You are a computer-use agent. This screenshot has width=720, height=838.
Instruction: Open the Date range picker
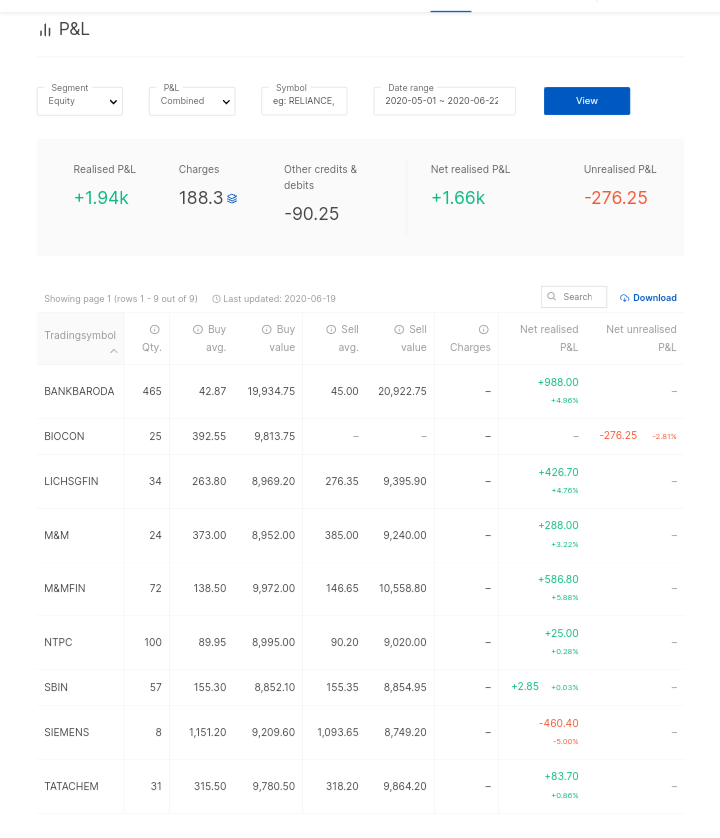tap(444, 101)
